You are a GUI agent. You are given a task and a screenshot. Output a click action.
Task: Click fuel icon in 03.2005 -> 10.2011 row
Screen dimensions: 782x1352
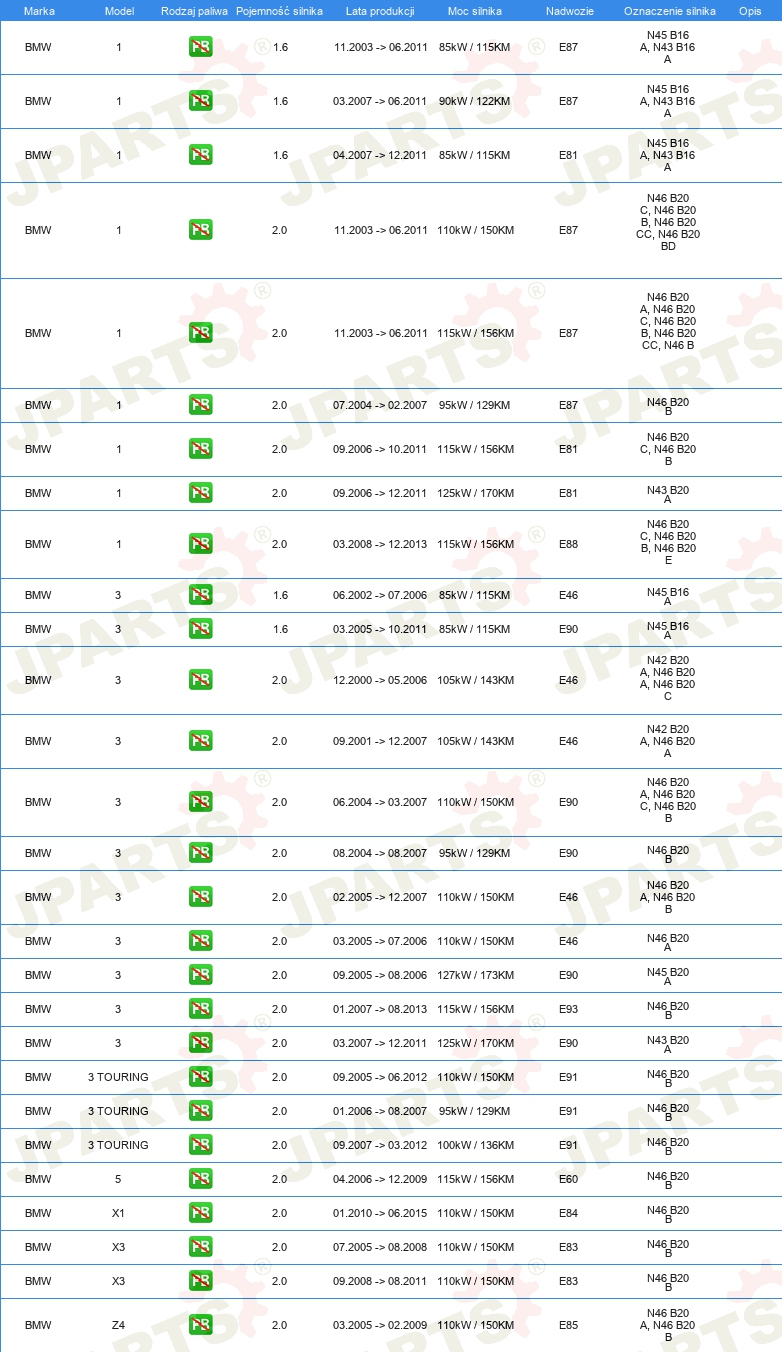coord(201,629)
